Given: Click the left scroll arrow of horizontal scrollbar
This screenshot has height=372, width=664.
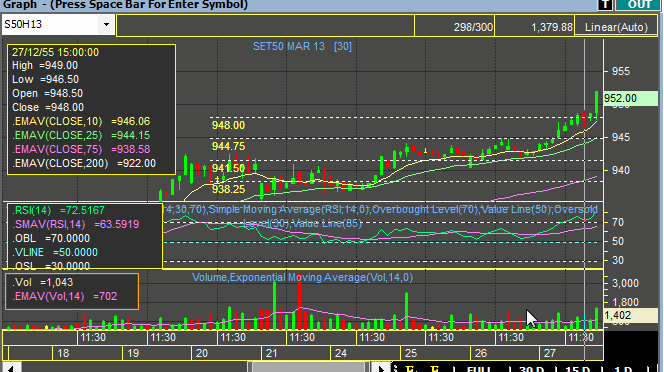Looking at the screenshot, I should coord(11,368).
